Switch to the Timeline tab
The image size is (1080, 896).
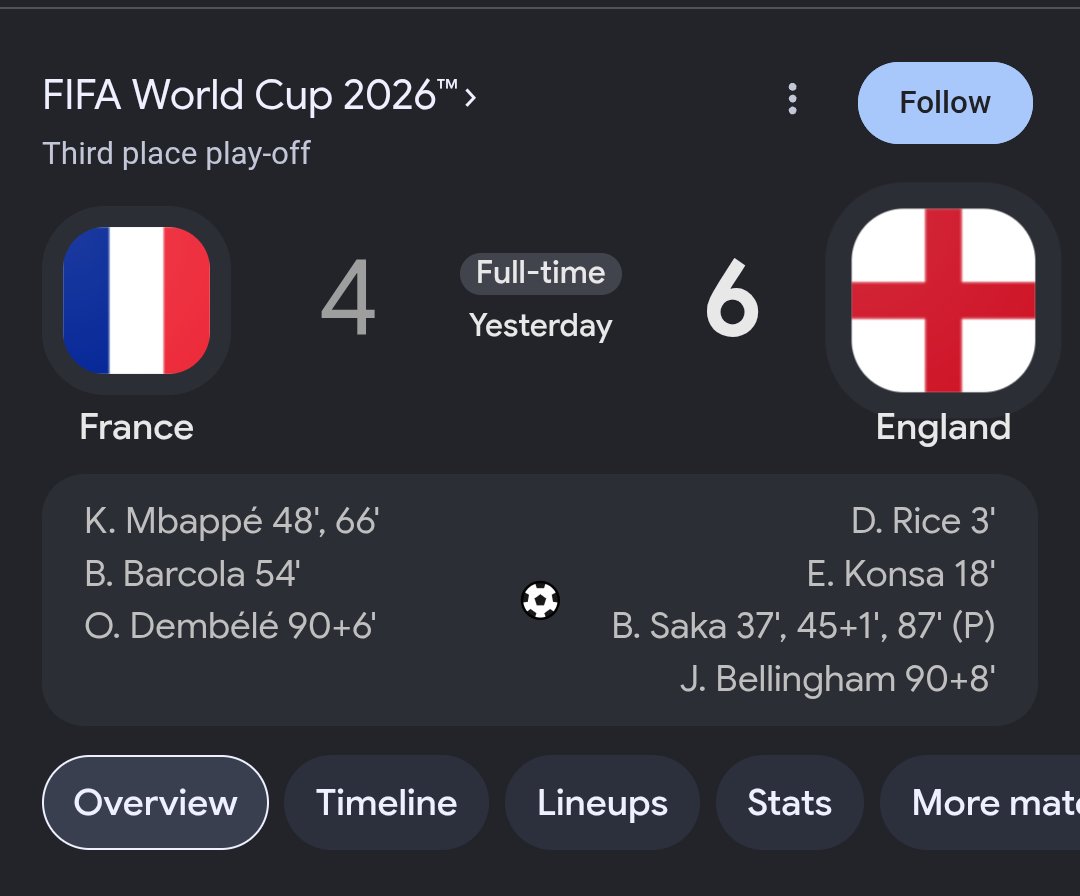(386, 802)
